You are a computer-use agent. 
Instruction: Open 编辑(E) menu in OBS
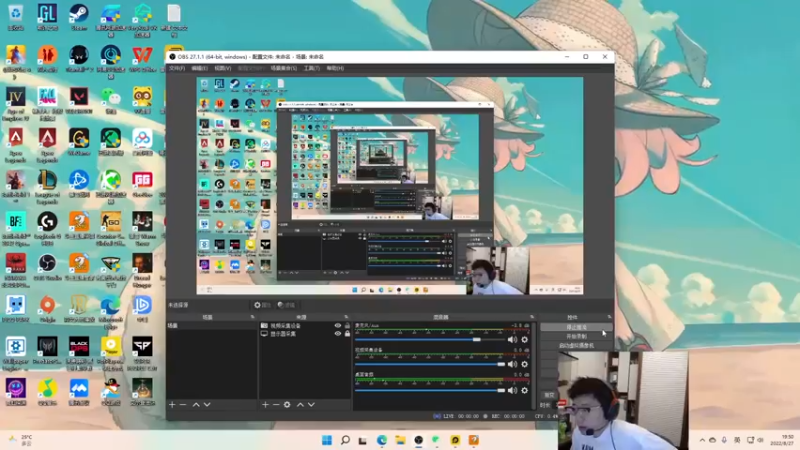click(x=199, y=68)
